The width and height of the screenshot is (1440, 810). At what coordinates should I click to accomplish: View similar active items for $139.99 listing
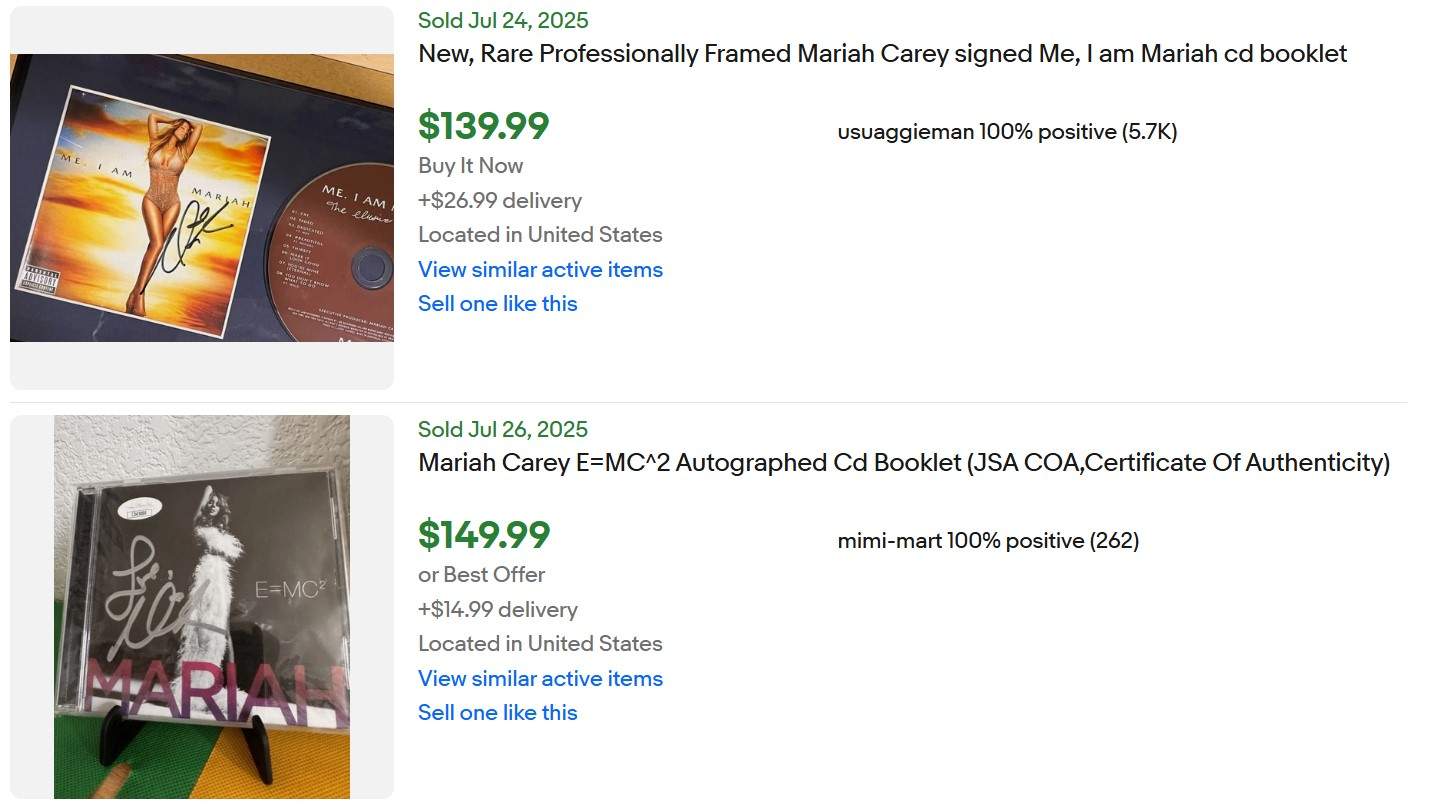click(540, 269)
